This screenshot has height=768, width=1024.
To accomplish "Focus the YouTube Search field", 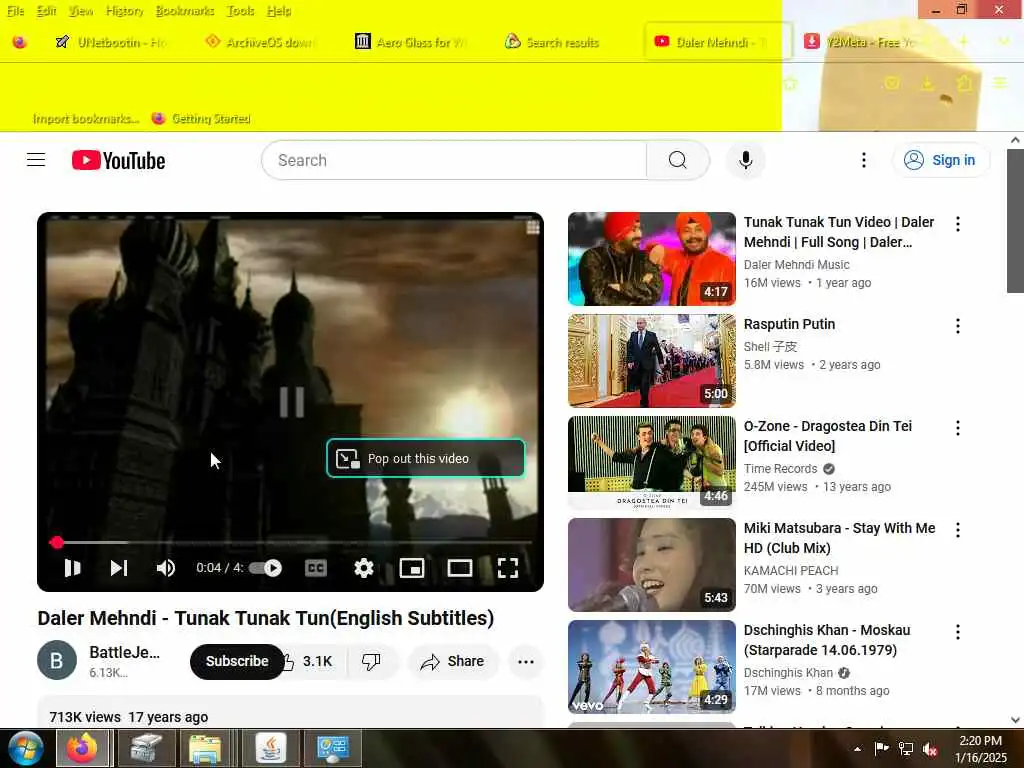I will pyautogui.click(x=454, y=160).
